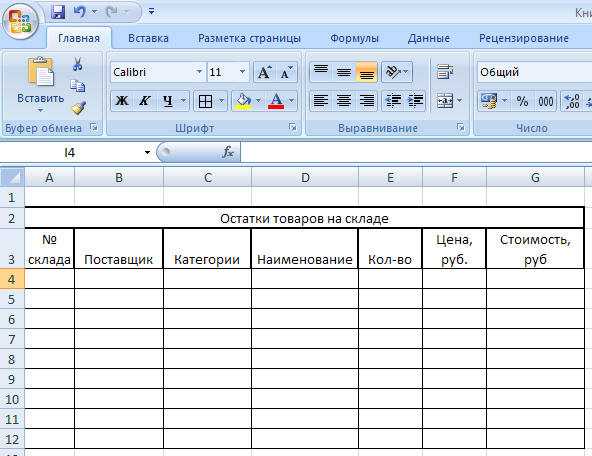The height and width of the screenshot is (456, 592).
Task: Expand the Вставить paste options arrow
Action: [x=40, y=110]
